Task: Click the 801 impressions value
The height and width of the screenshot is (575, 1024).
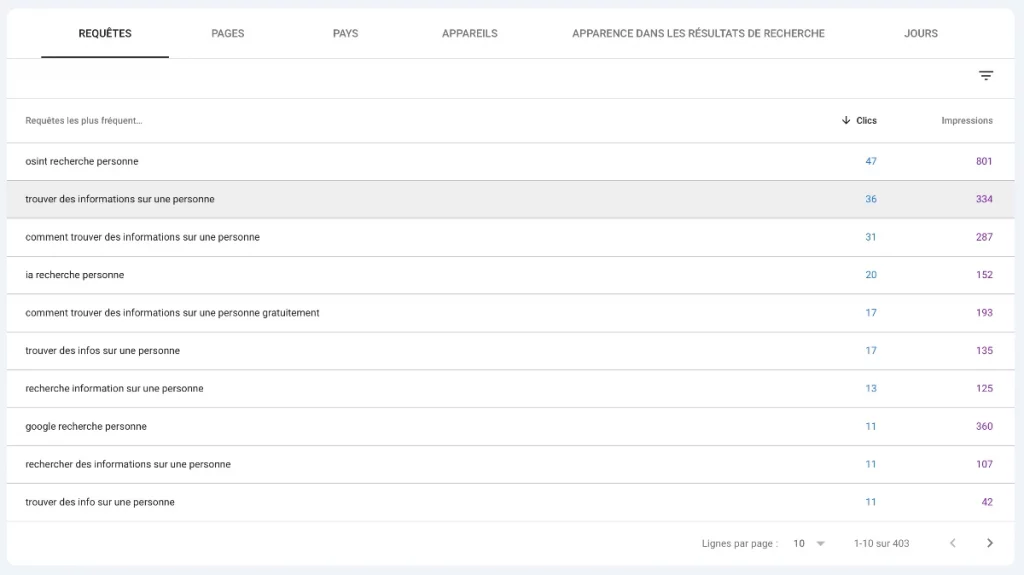Action: [x=984, y=161]
